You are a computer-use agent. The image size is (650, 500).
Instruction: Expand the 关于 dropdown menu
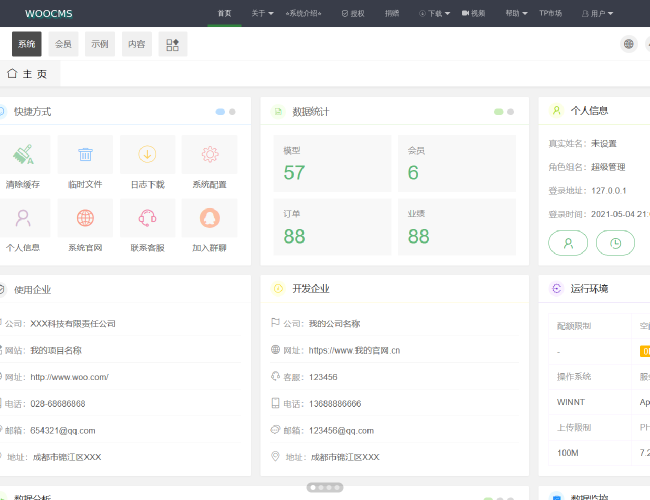(x=262, y=14)
